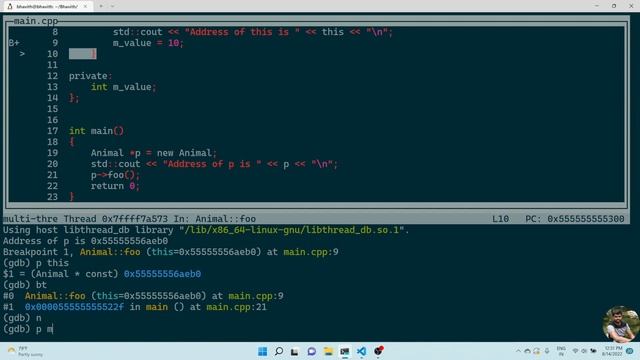Click 'In: Animal::foo' in status line
Image resolution: width=640 pixels, height=360 pixels.
tap(215, 219)
